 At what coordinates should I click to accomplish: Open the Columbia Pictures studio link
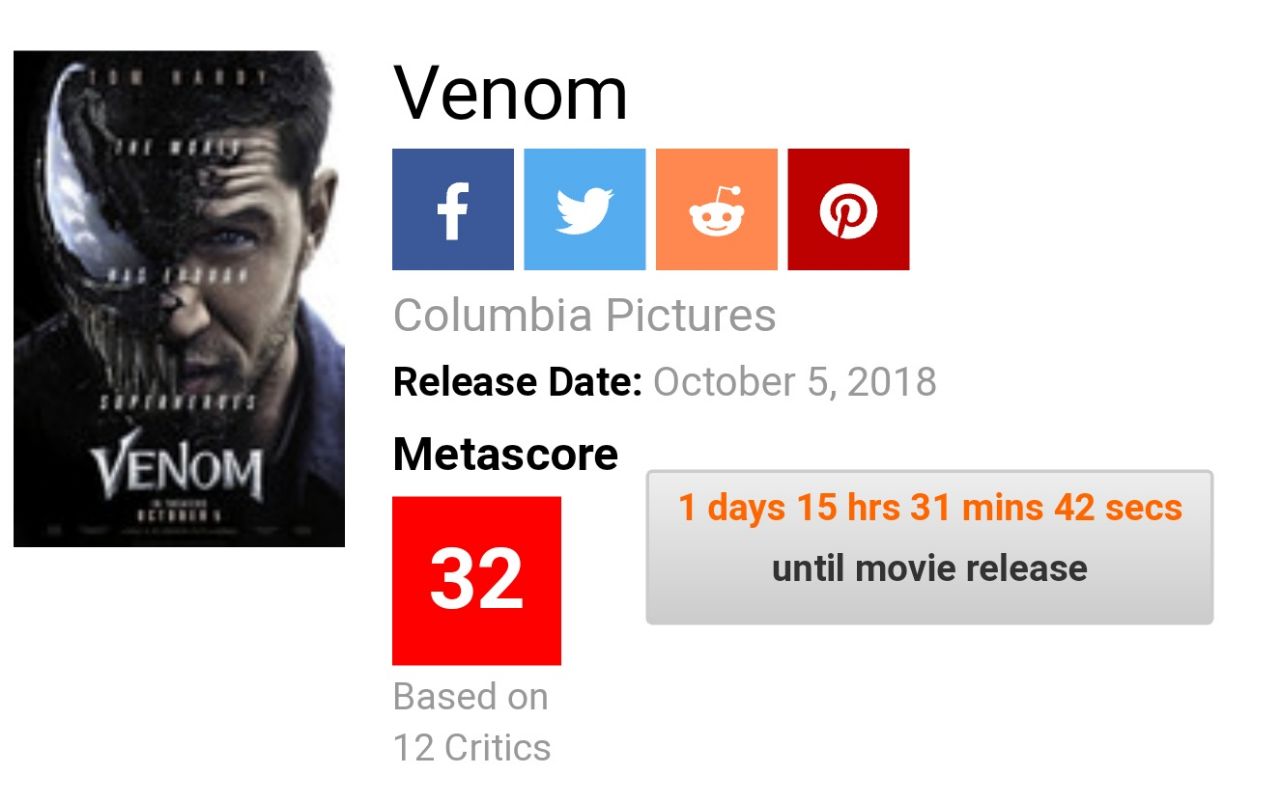point(584,316)
